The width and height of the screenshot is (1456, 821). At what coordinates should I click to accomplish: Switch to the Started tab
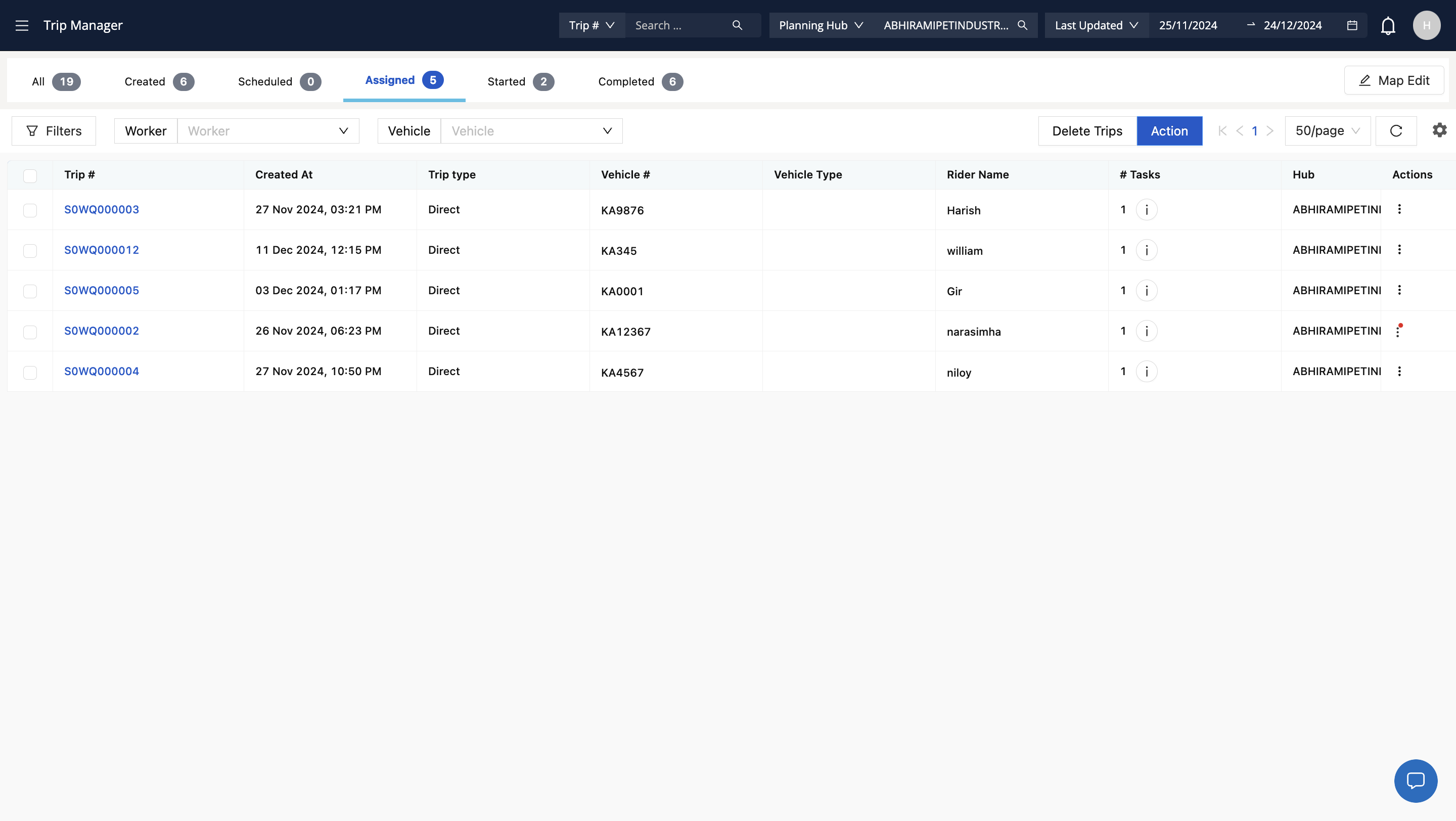pyautogui.click(x=521, y=82)
